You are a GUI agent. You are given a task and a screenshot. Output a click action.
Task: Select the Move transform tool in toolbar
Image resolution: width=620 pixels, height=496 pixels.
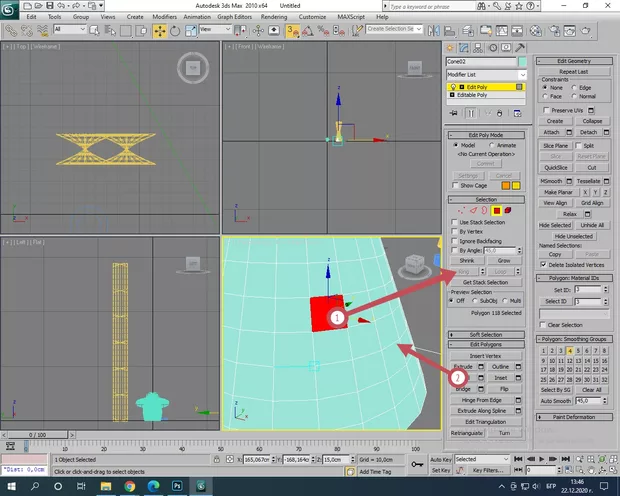pyautogui.click(x=160, y=30)
